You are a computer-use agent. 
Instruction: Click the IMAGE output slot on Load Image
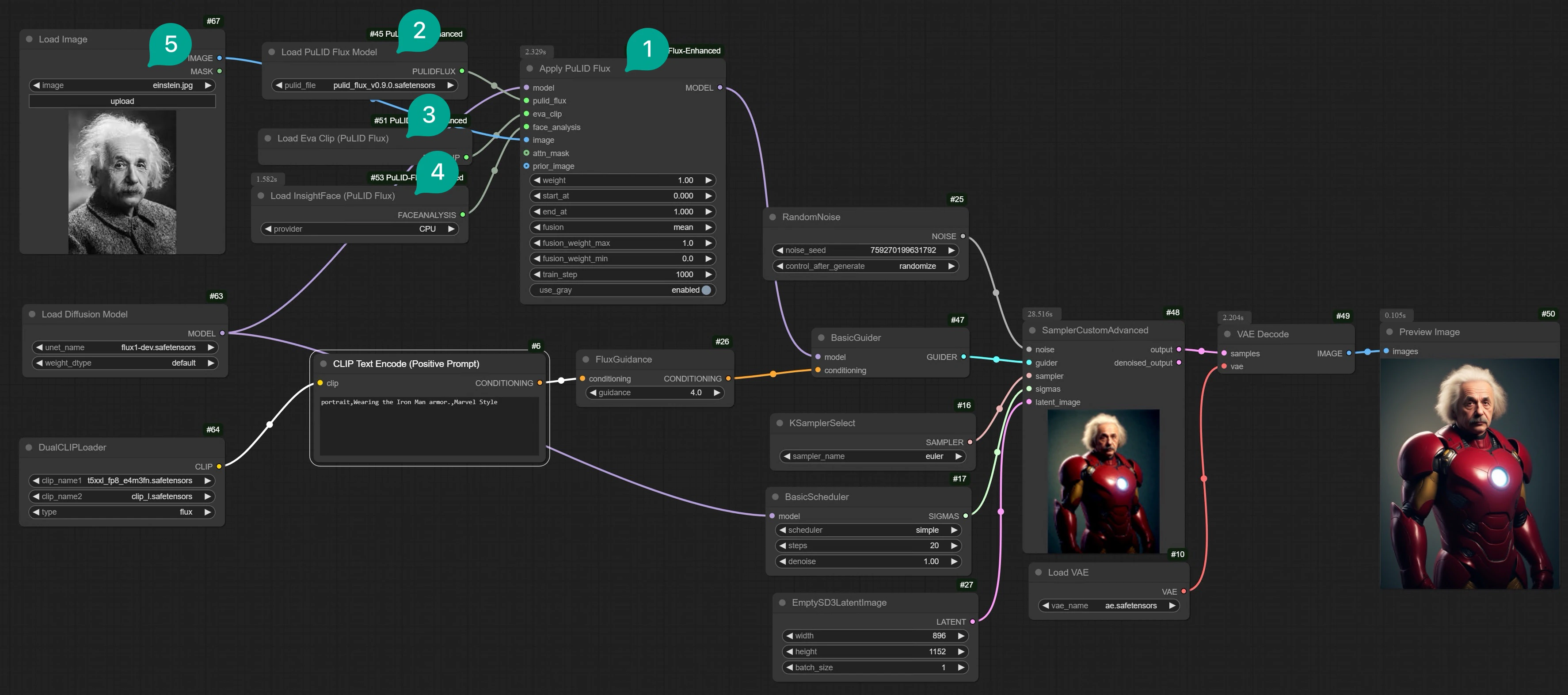(220, 58)
